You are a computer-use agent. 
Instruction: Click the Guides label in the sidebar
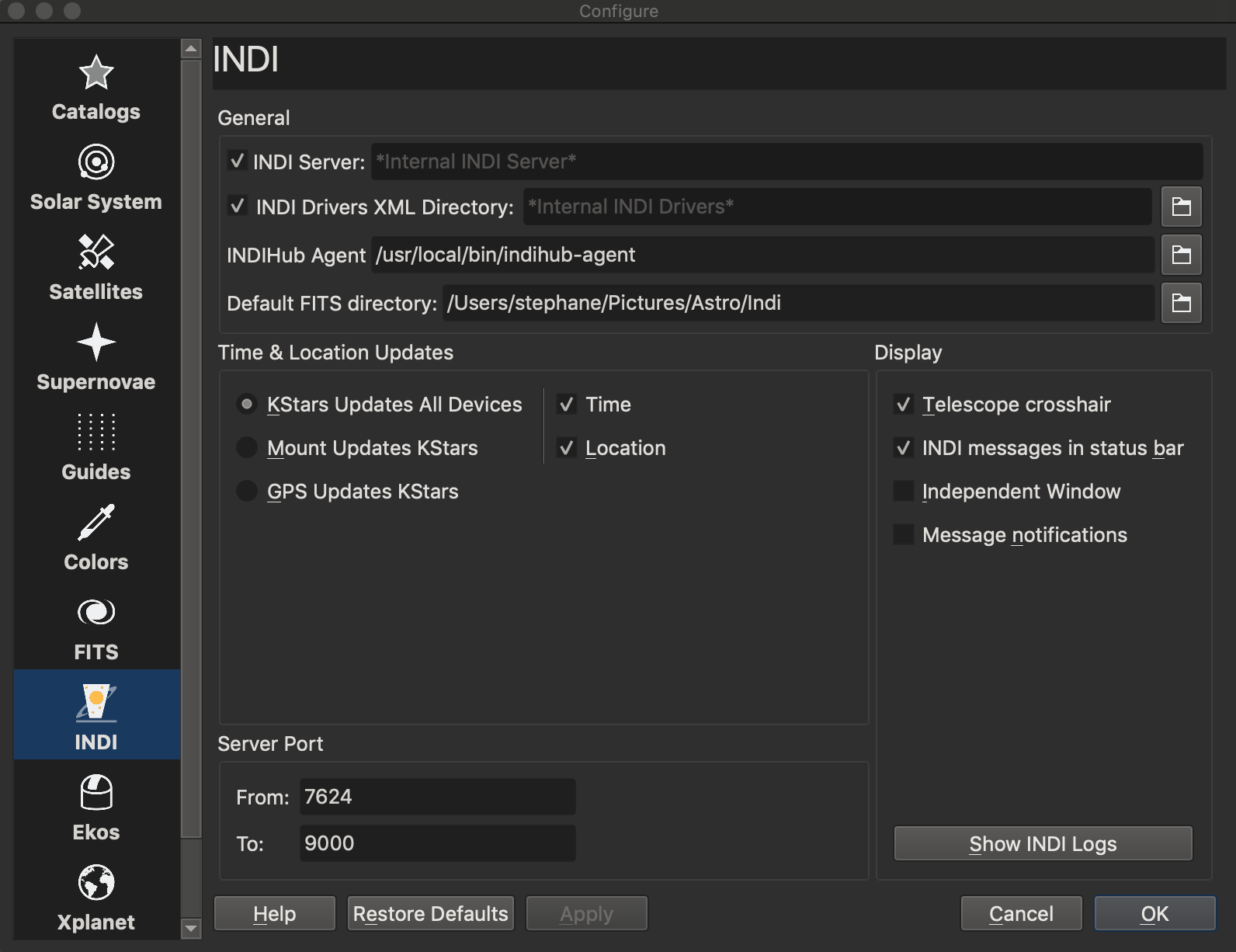point(96,472)
